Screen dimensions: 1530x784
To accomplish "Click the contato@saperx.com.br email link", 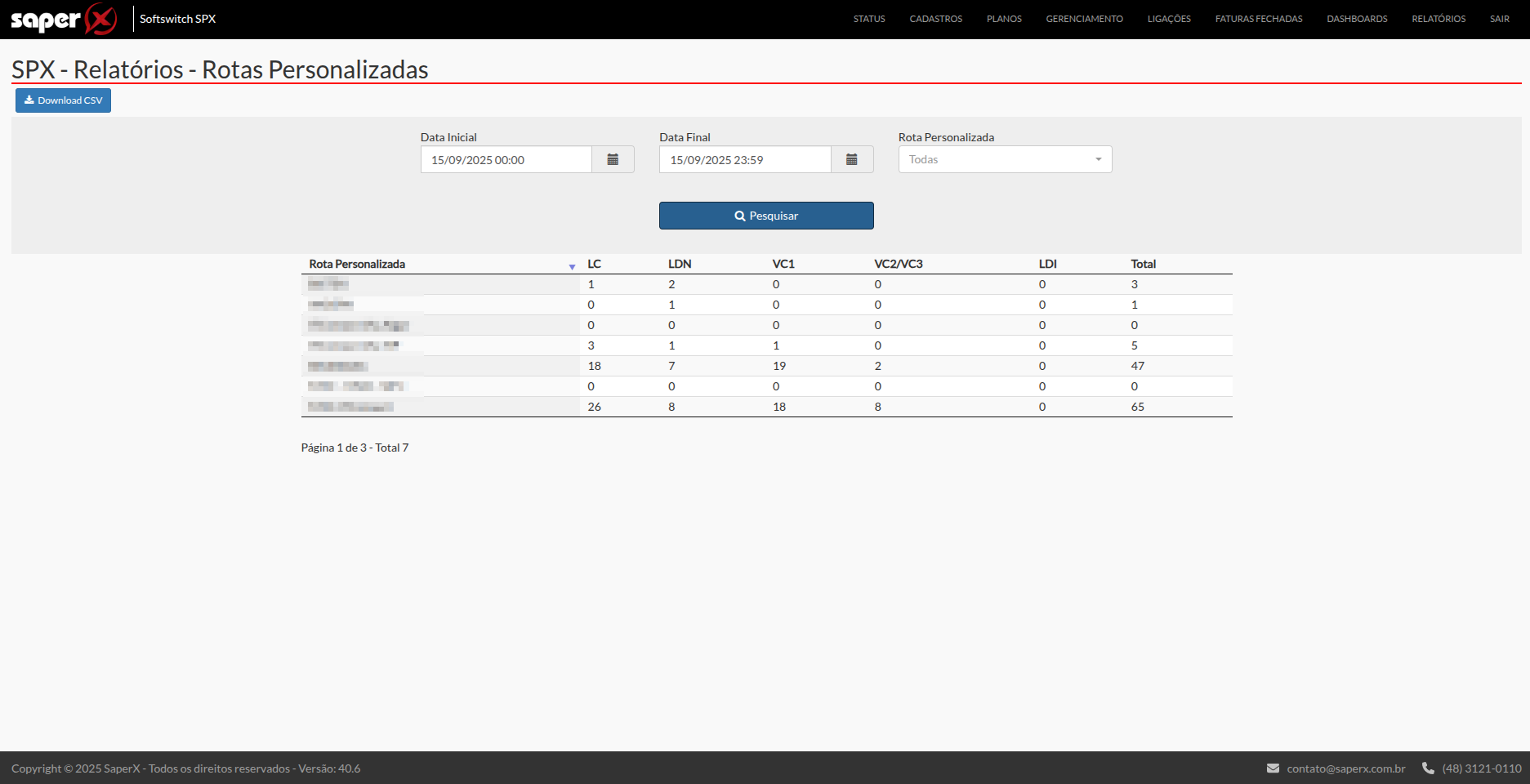I will tap(1345, 768).
